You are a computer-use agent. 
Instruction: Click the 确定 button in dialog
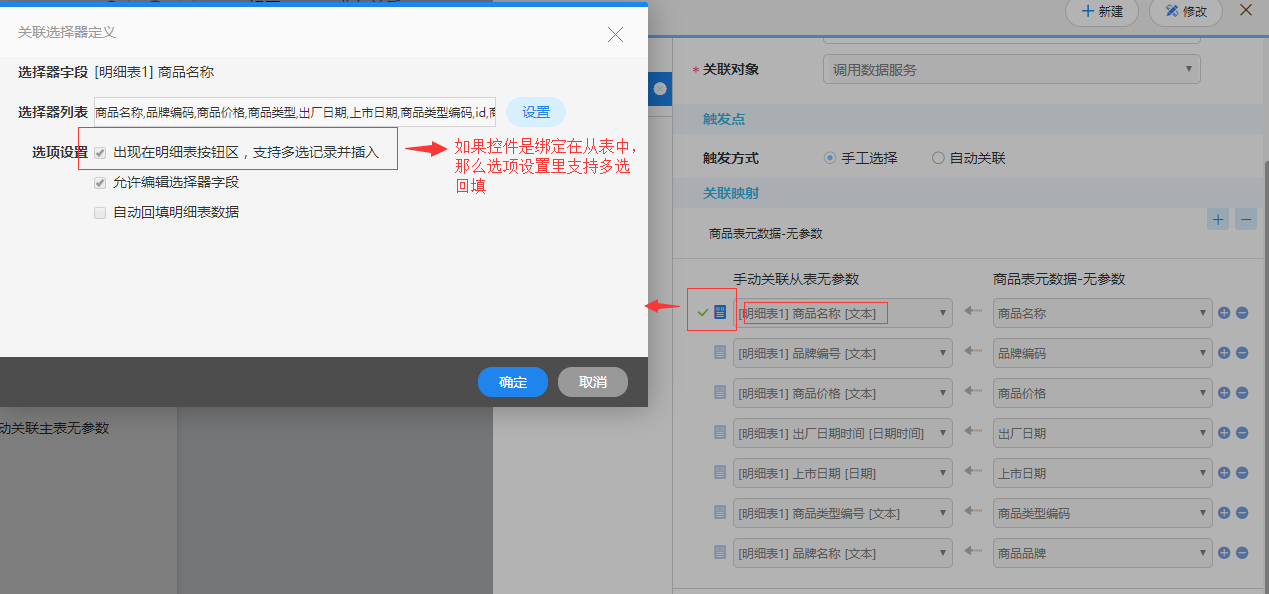point(513,382)
